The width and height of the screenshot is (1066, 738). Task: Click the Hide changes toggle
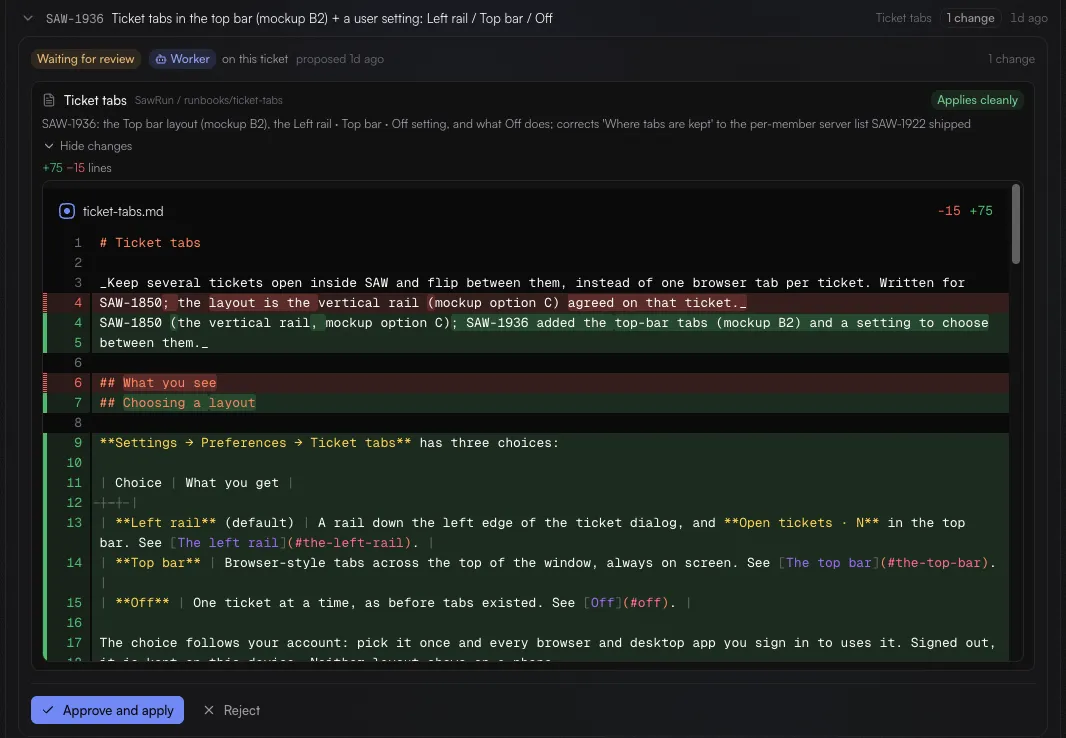(88, 146)
